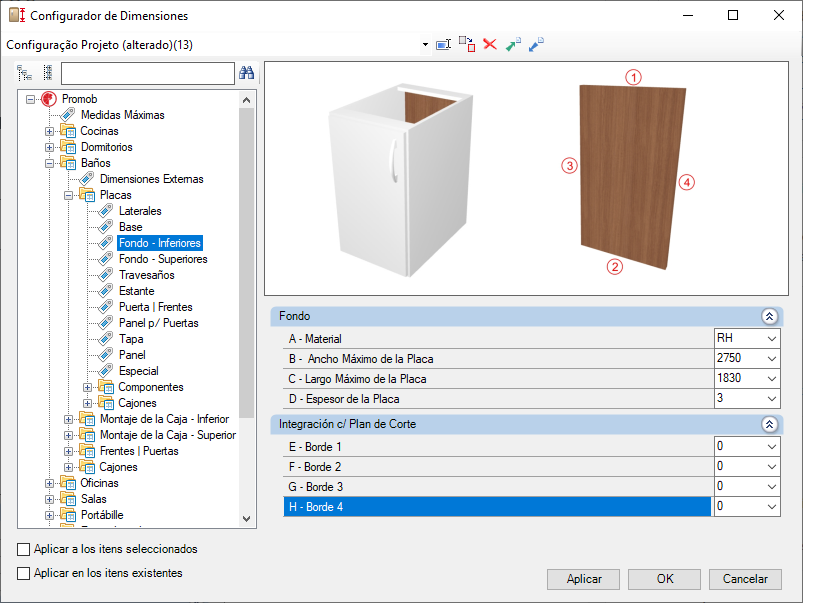The image size is (817, 614).
Task: Click the expand tree icon
Action: tap(24, 73)
